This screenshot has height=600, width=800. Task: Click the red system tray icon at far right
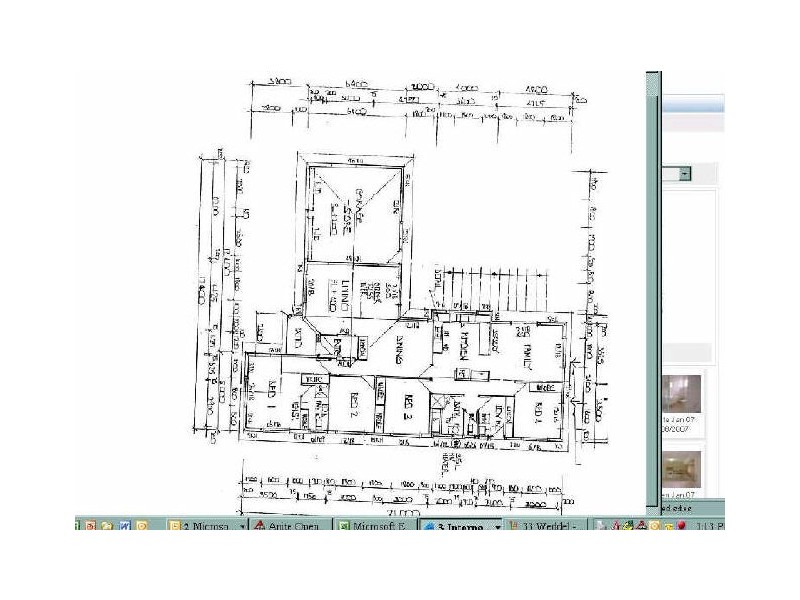[x=680, y=525]
